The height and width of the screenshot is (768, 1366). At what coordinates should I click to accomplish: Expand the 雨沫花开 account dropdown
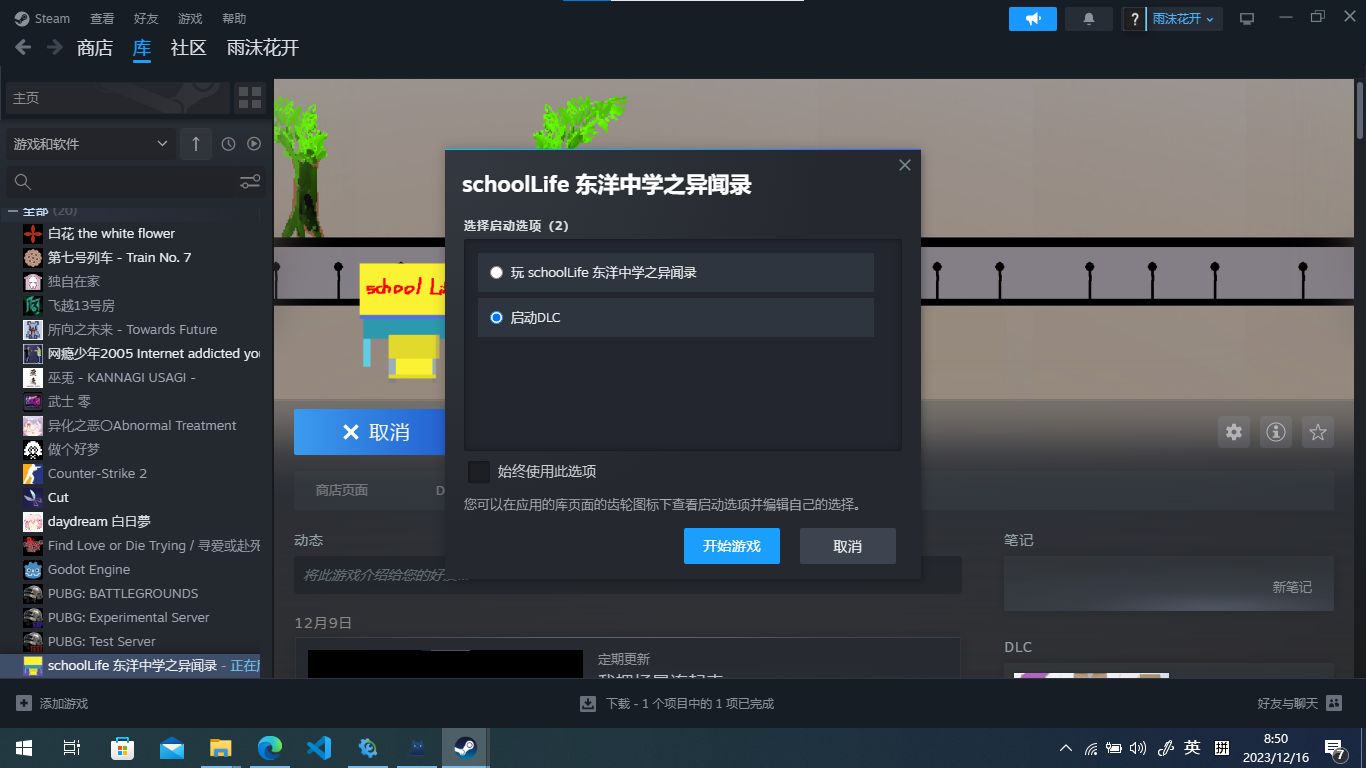(x=1185, y=19)
